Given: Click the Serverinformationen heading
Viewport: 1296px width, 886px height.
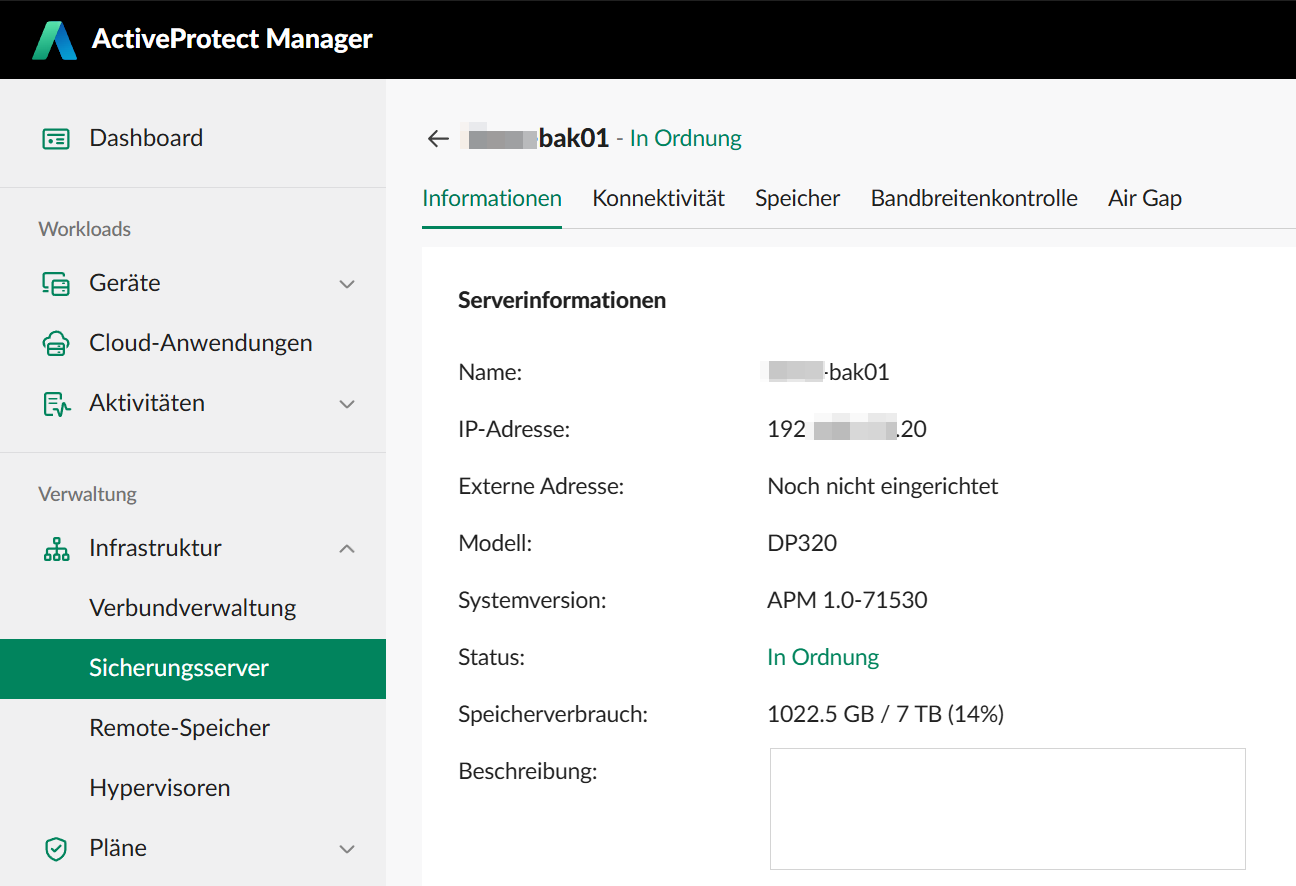Looking at the screenshot, I should (562, 300).
